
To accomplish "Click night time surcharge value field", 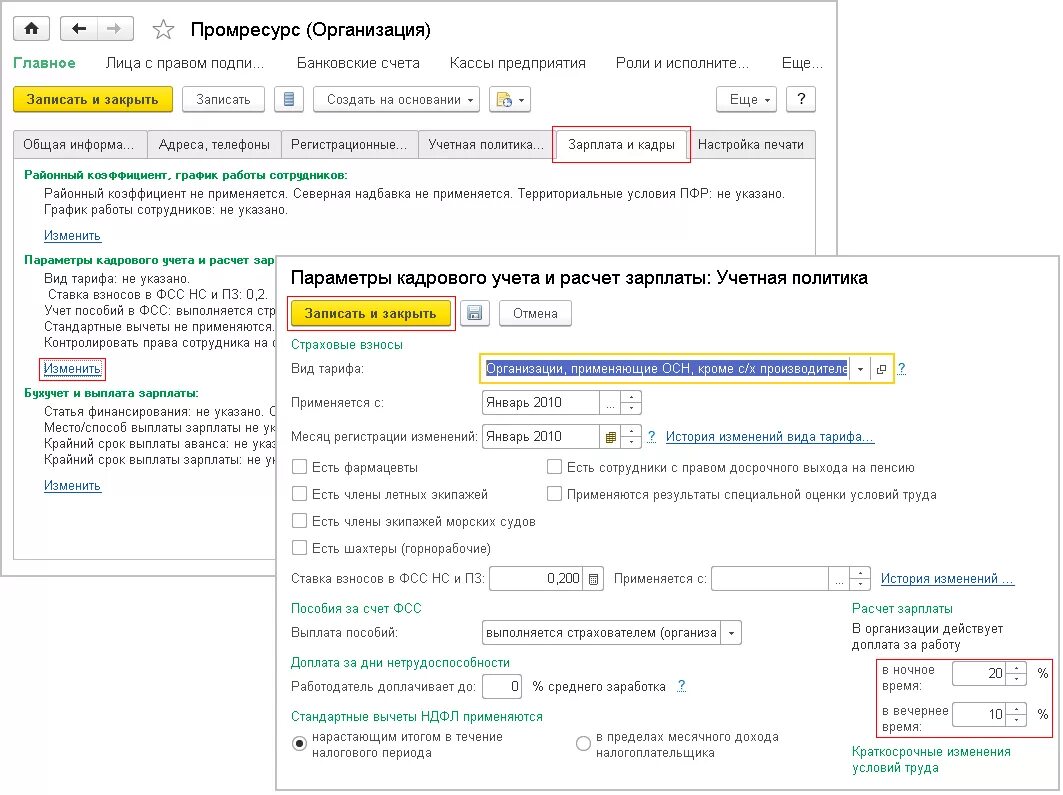I will pyautogui.click(x=980, y=674).
